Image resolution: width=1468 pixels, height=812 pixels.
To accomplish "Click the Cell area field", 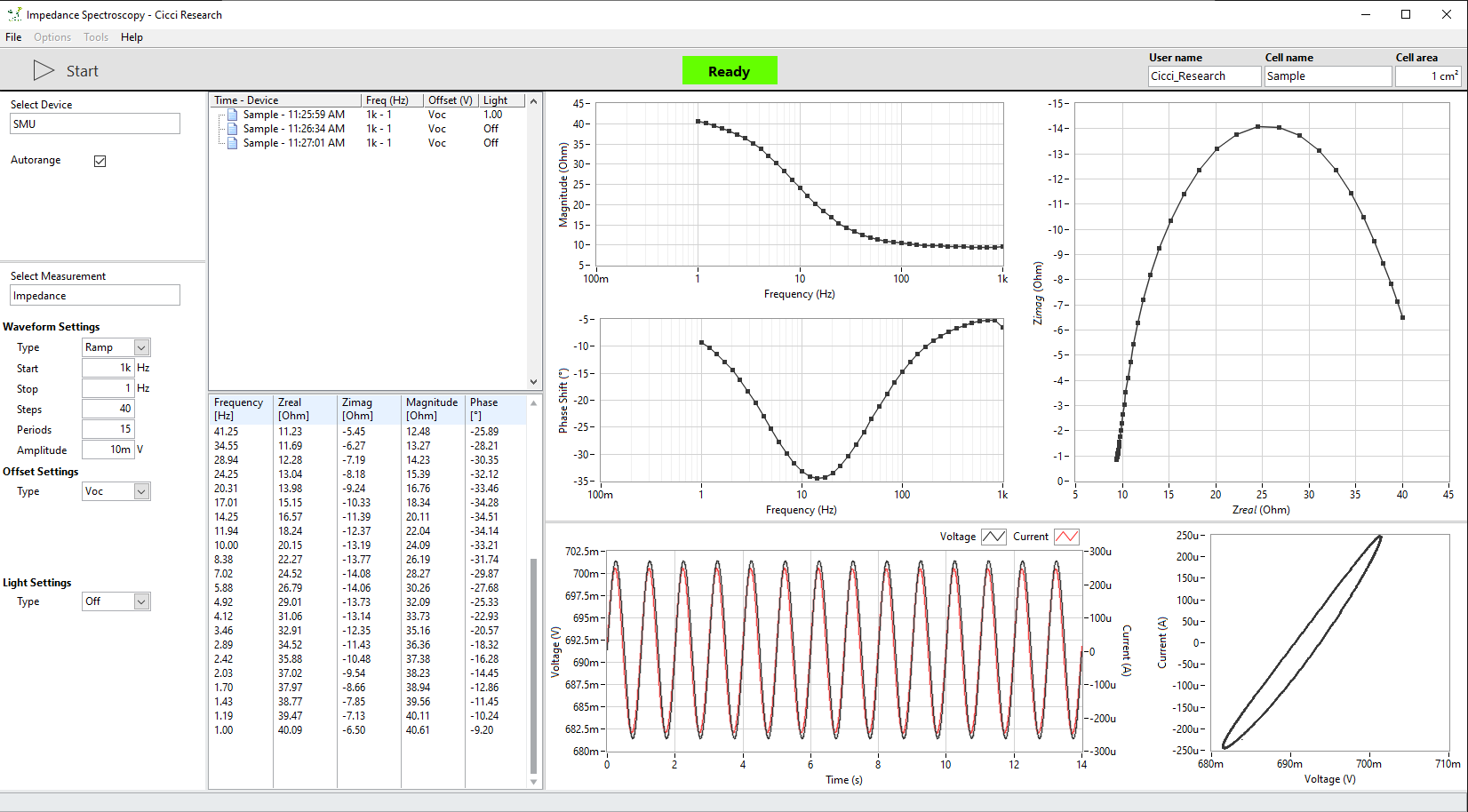I will click(x=1428, y=76).
